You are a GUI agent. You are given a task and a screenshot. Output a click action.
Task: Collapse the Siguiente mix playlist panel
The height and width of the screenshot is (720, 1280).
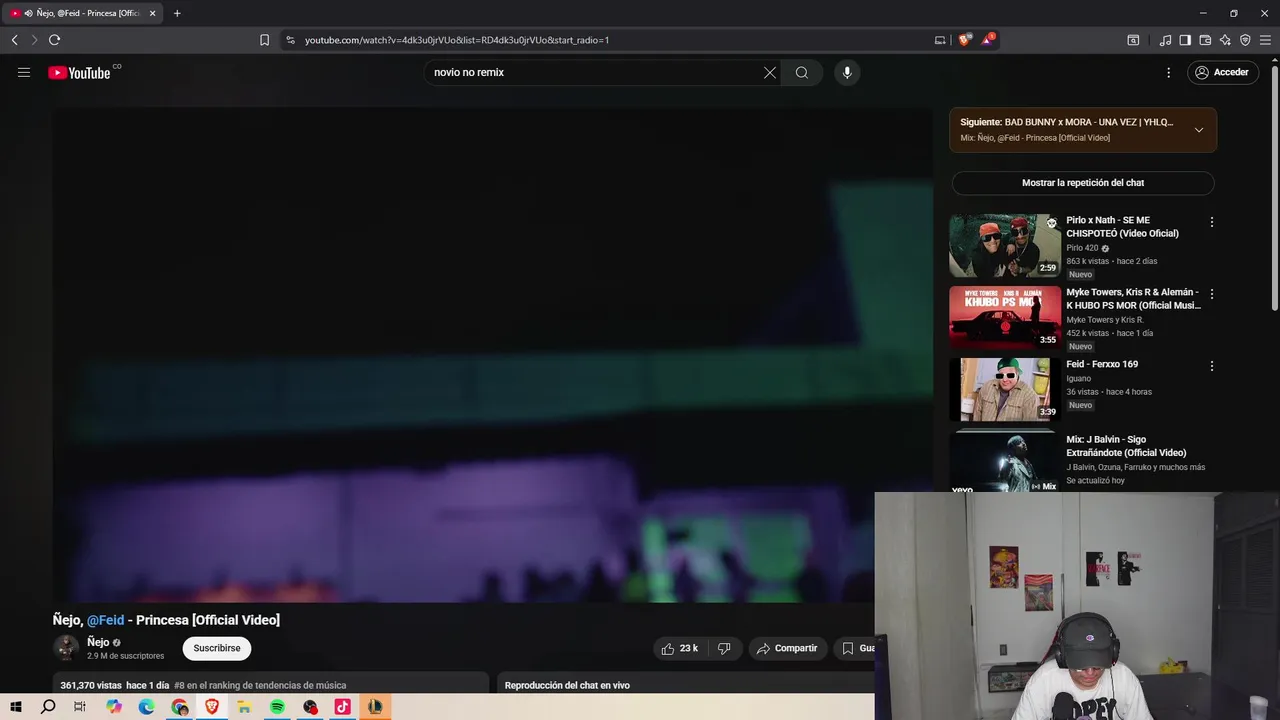tap(1198, 130)
